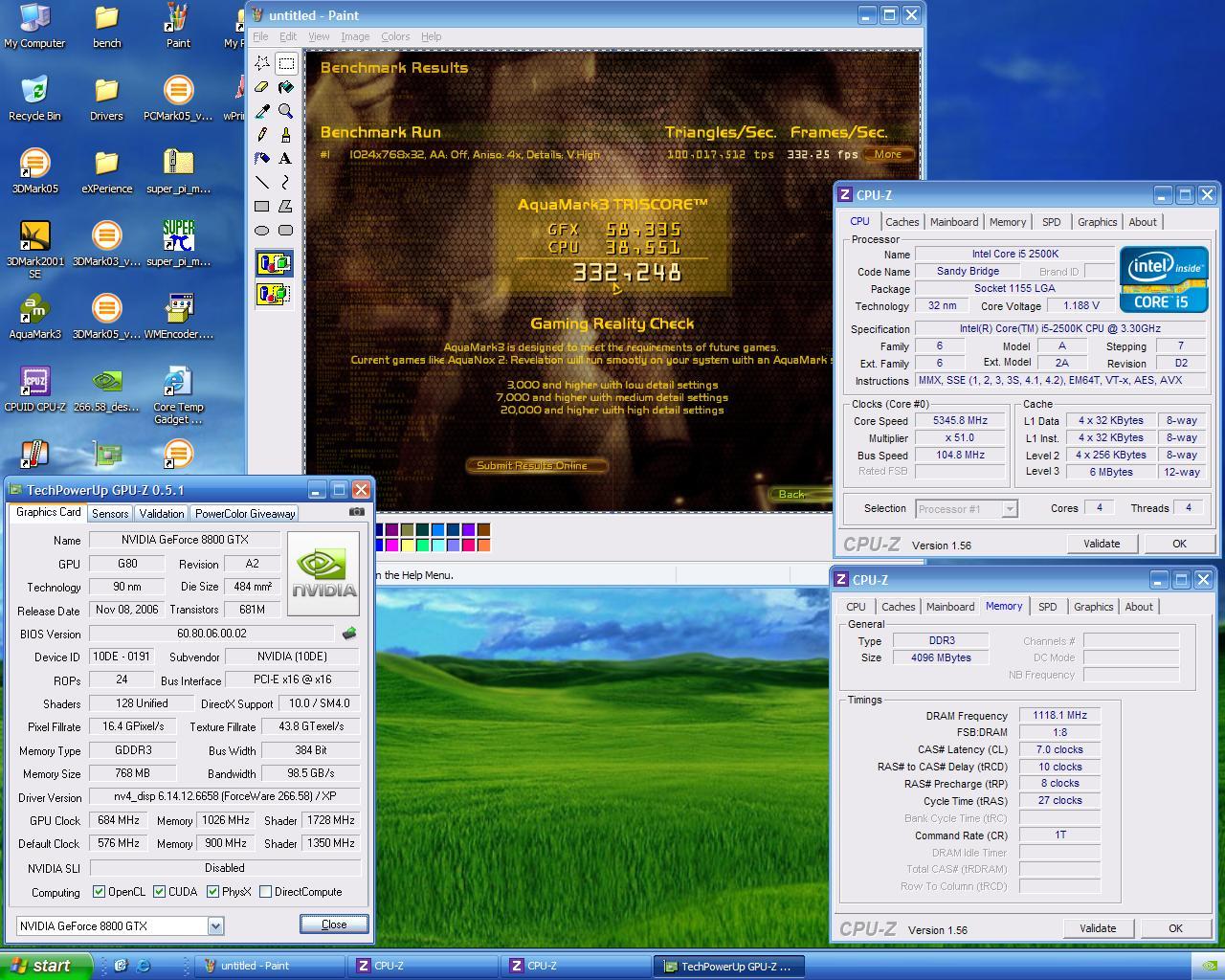Open Mainboard tab in CPU-Z processor window
The image size is (1225, 980).
(x=954, y=222)
